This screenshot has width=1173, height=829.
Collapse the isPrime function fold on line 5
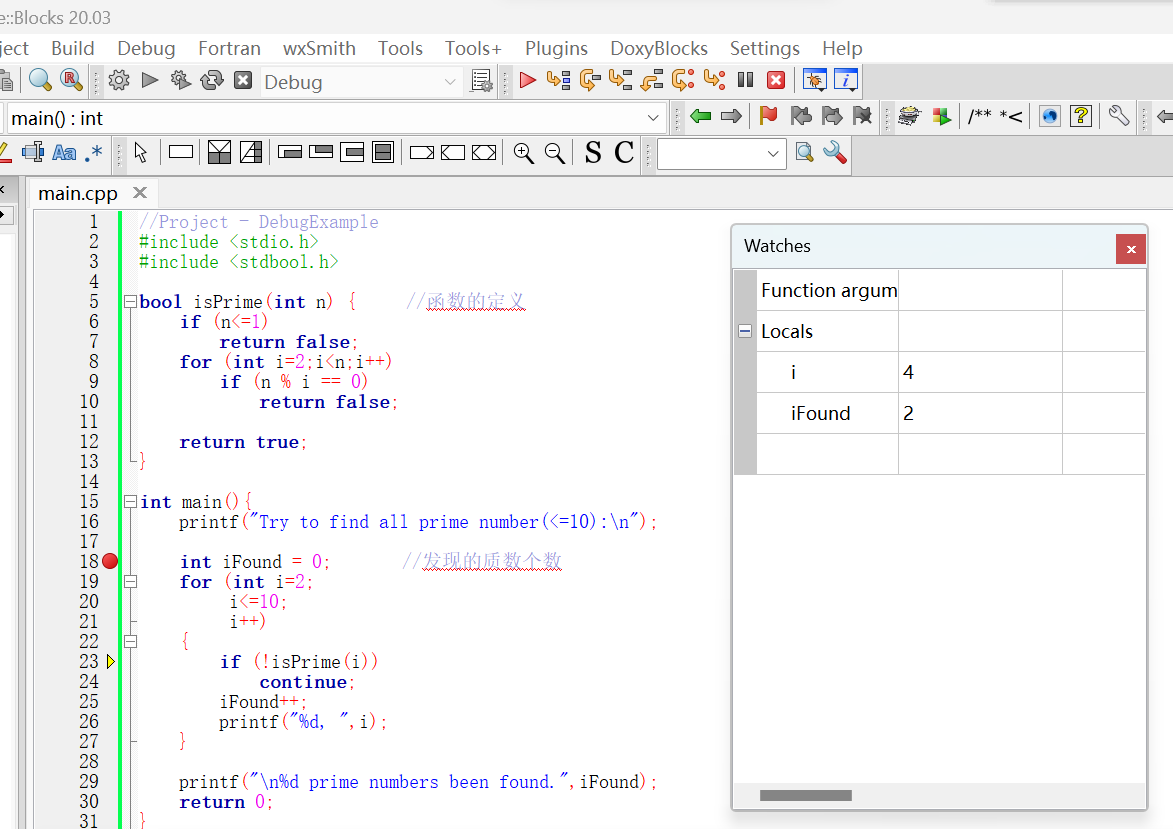point(130,302)
